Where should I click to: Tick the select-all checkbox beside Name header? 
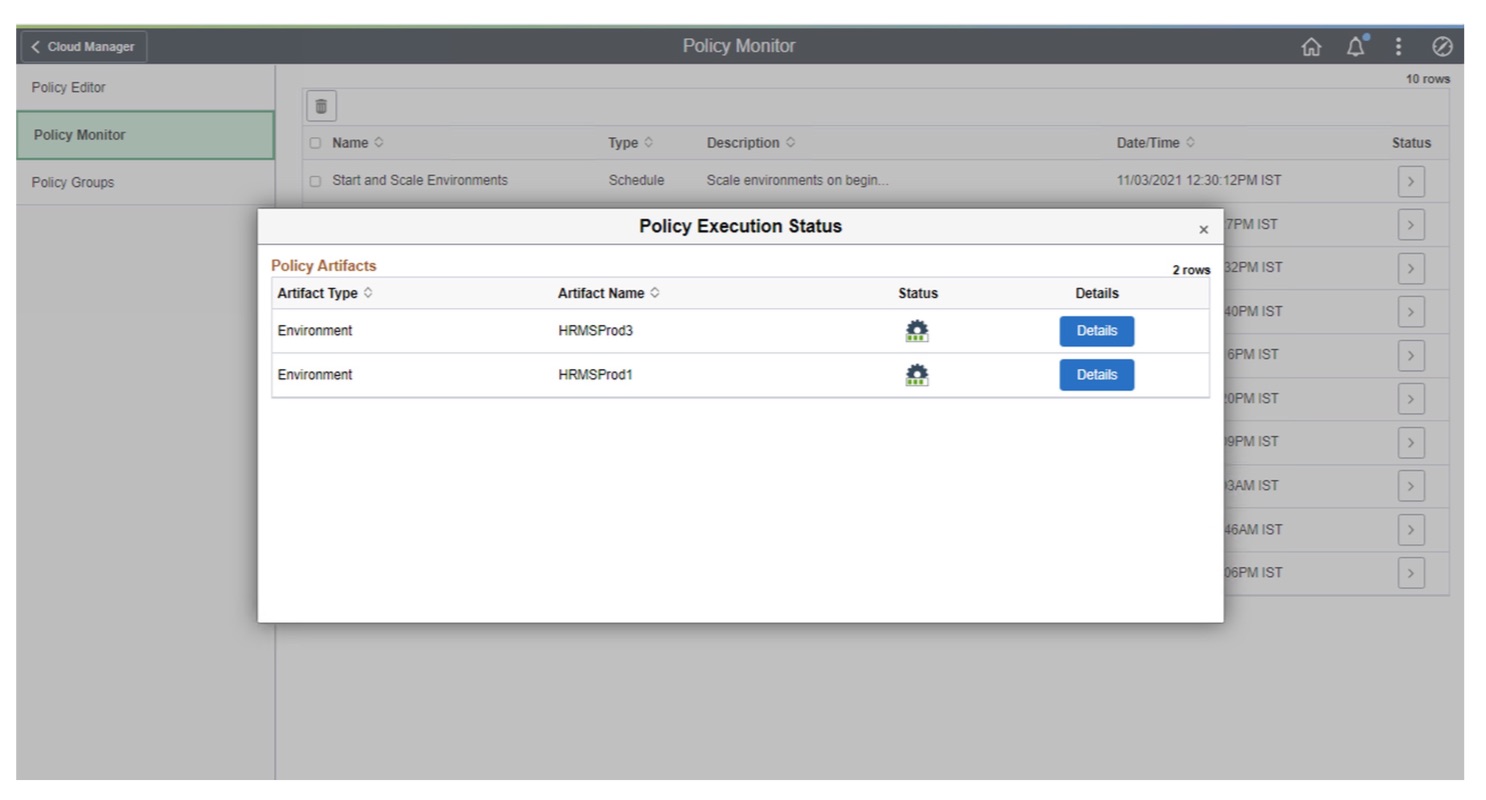[x=315, y=143]
